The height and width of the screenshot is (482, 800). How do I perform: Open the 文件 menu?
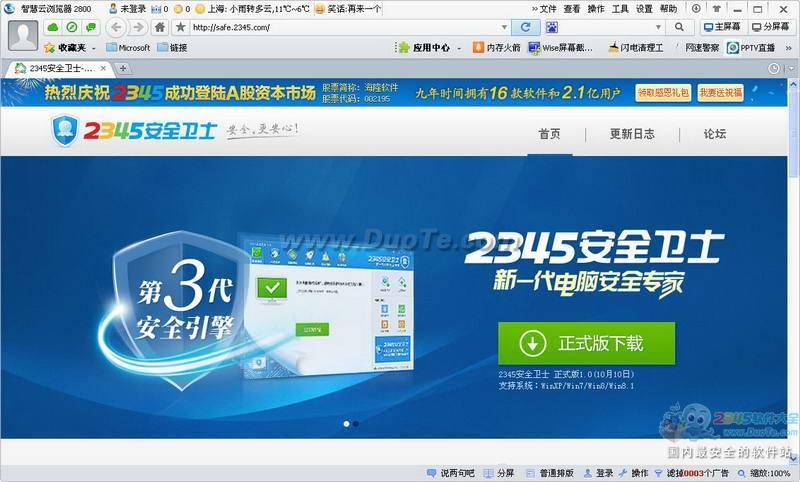548,9
